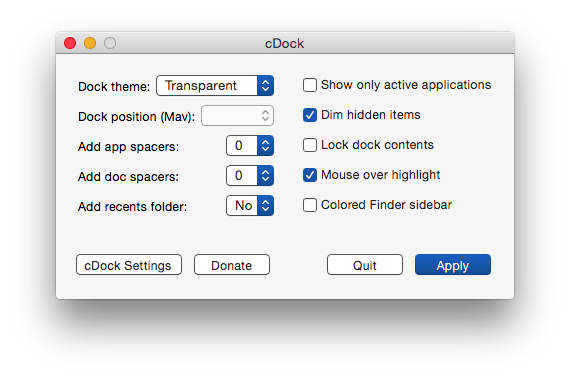The width and height of the screenshot is (570, 379).
Task: Quit the cDock application
Action: pyautogui.click(x=365, y=265)
